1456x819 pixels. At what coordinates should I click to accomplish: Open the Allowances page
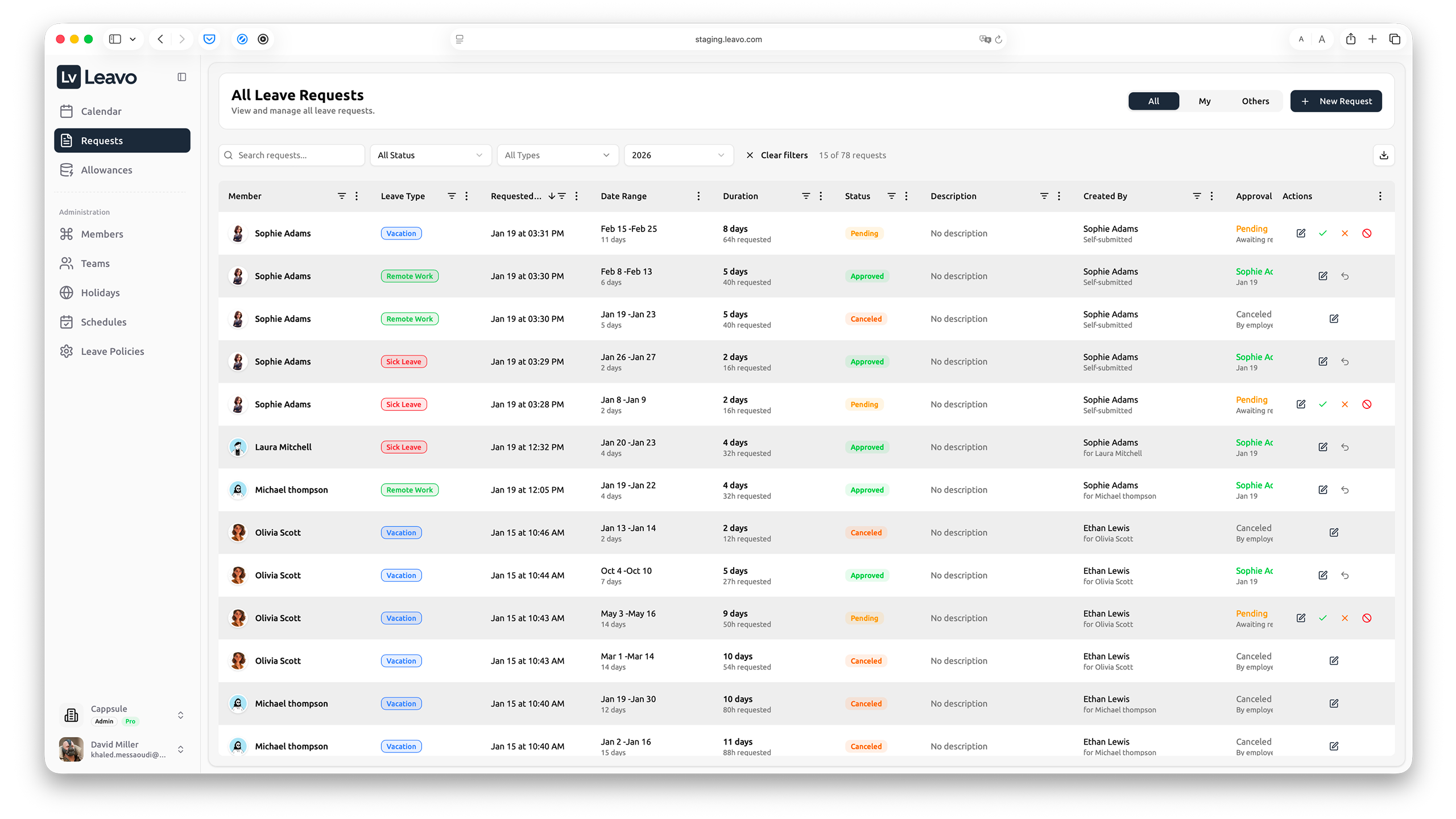(x=106, y=169)
